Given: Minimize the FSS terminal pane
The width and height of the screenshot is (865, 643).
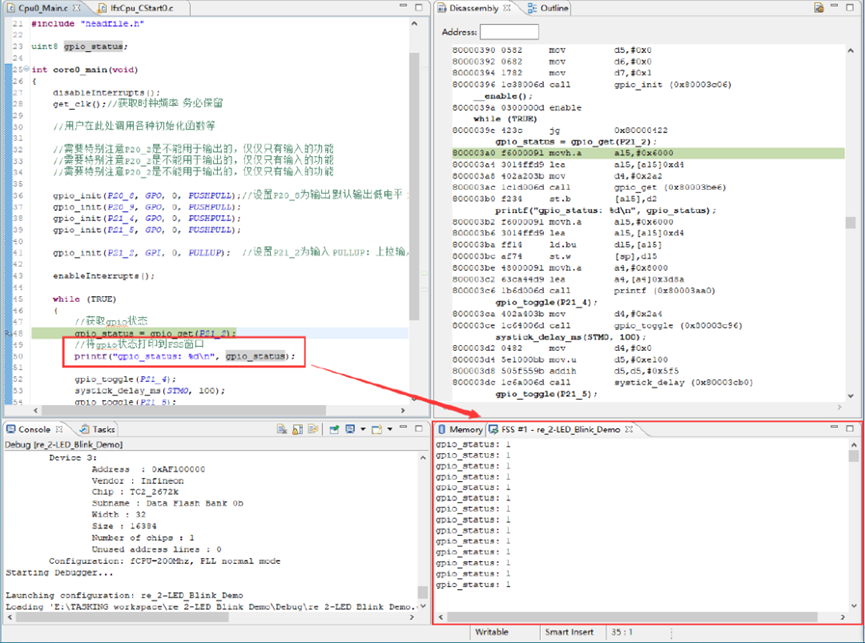Looking at the screenshot, I should point(834,428).
